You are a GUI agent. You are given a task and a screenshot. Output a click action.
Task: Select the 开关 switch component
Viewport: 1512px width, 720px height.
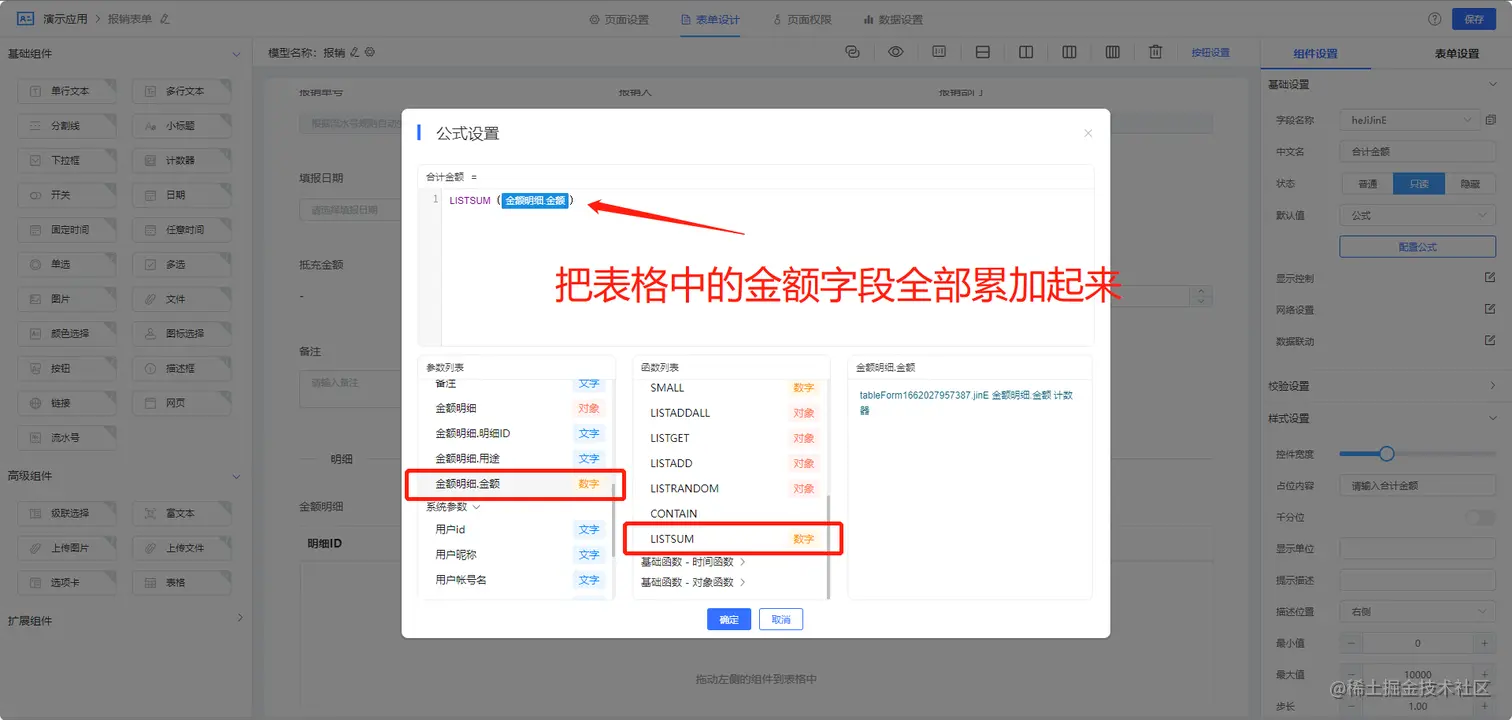(x=67, y=195)
